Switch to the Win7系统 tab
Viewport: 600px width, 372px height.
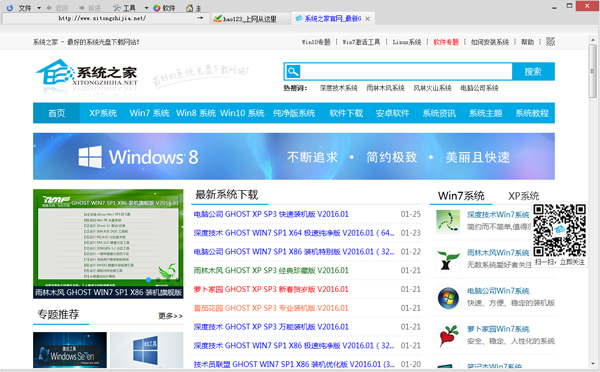[x=461, y=196]
